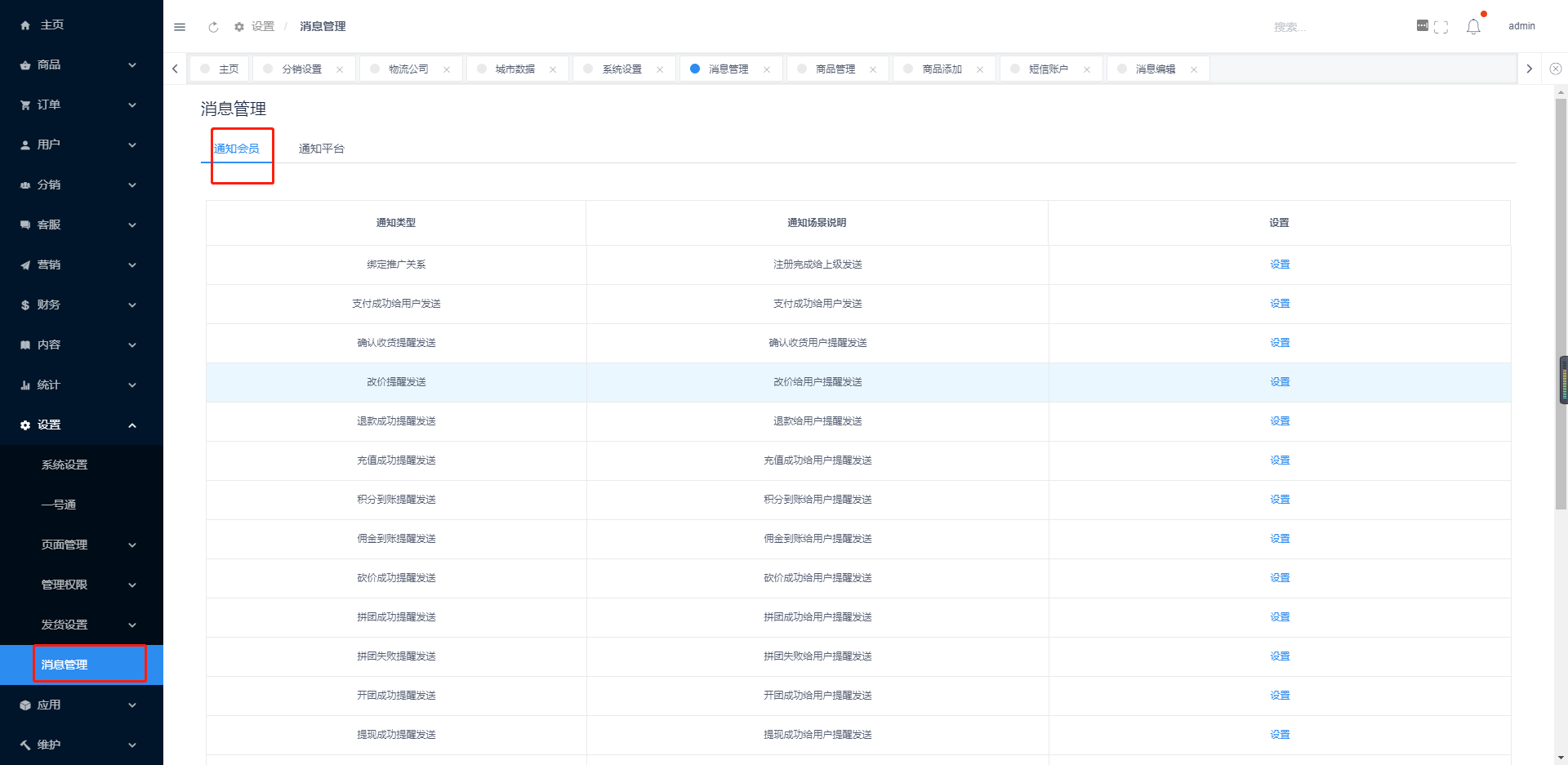Image resolution: width=1568 pixels, height=765 pixels.
Task: Click the scrollbar down arrow
Action: 1561,757
